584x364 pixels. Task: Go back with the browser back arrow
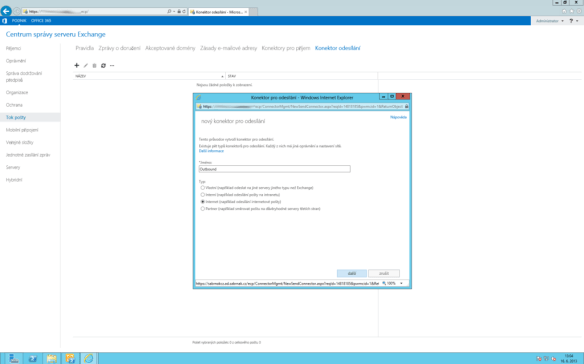(6, 11)
